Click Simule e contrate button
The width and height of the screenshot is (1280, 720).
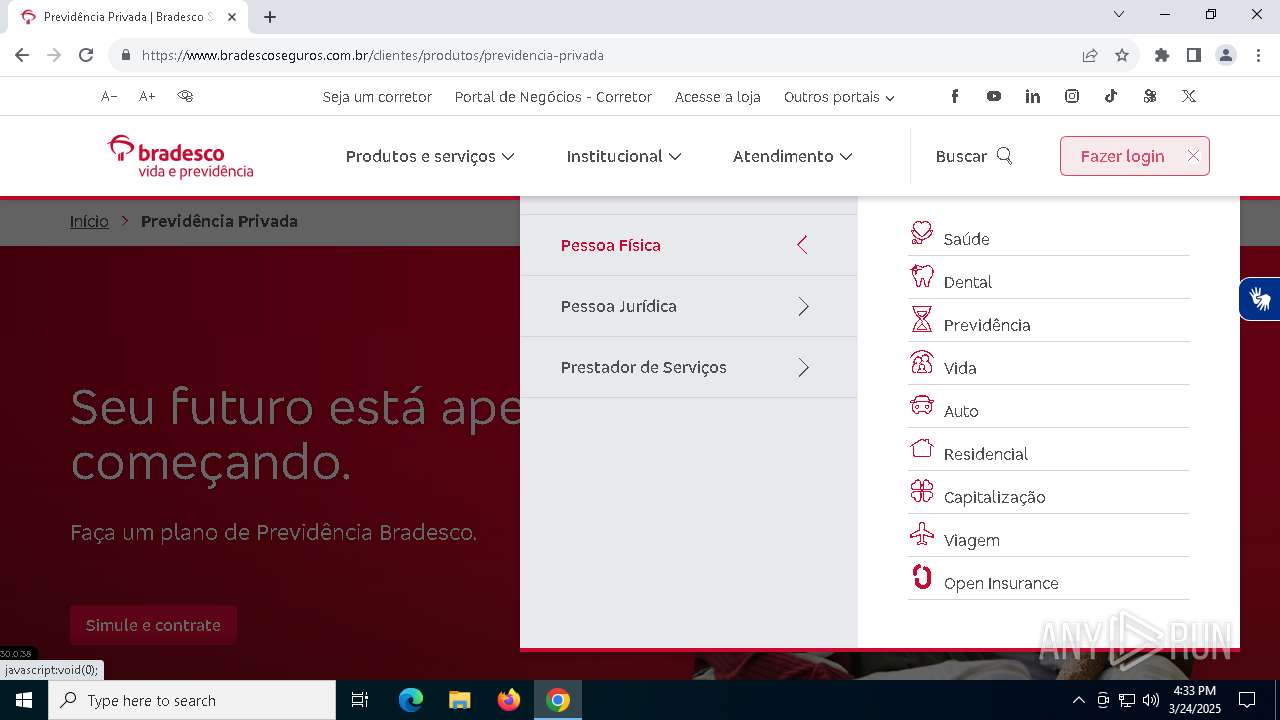pos(153,625)
